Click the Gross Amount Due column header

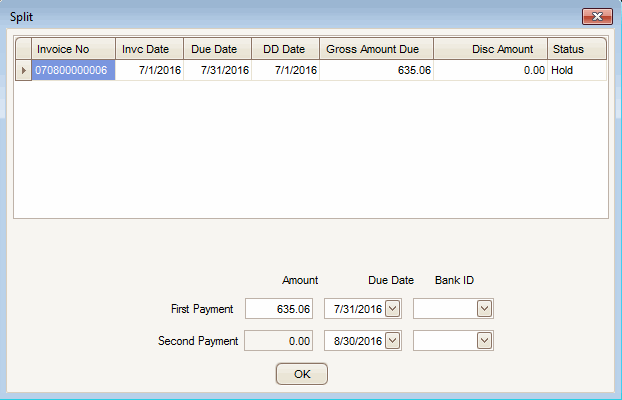click(x=377, y=48)
